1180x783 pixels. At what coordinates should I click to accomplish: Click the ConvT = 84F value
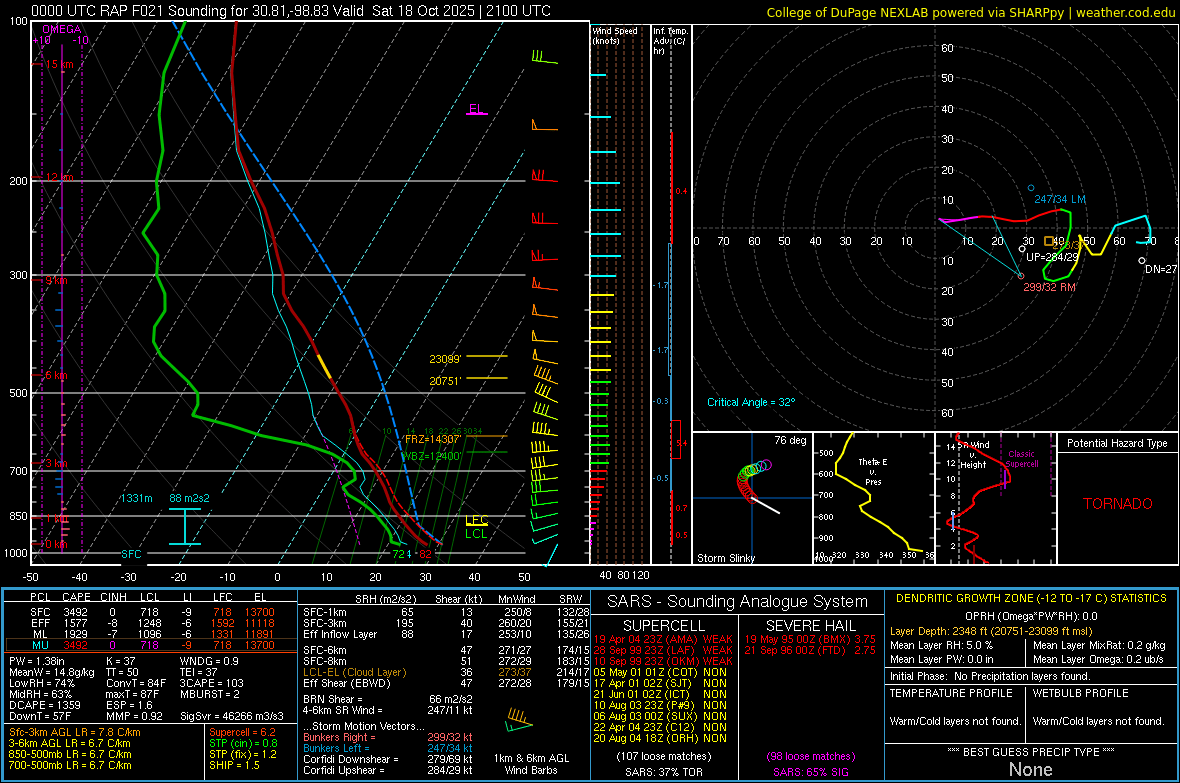136,684
